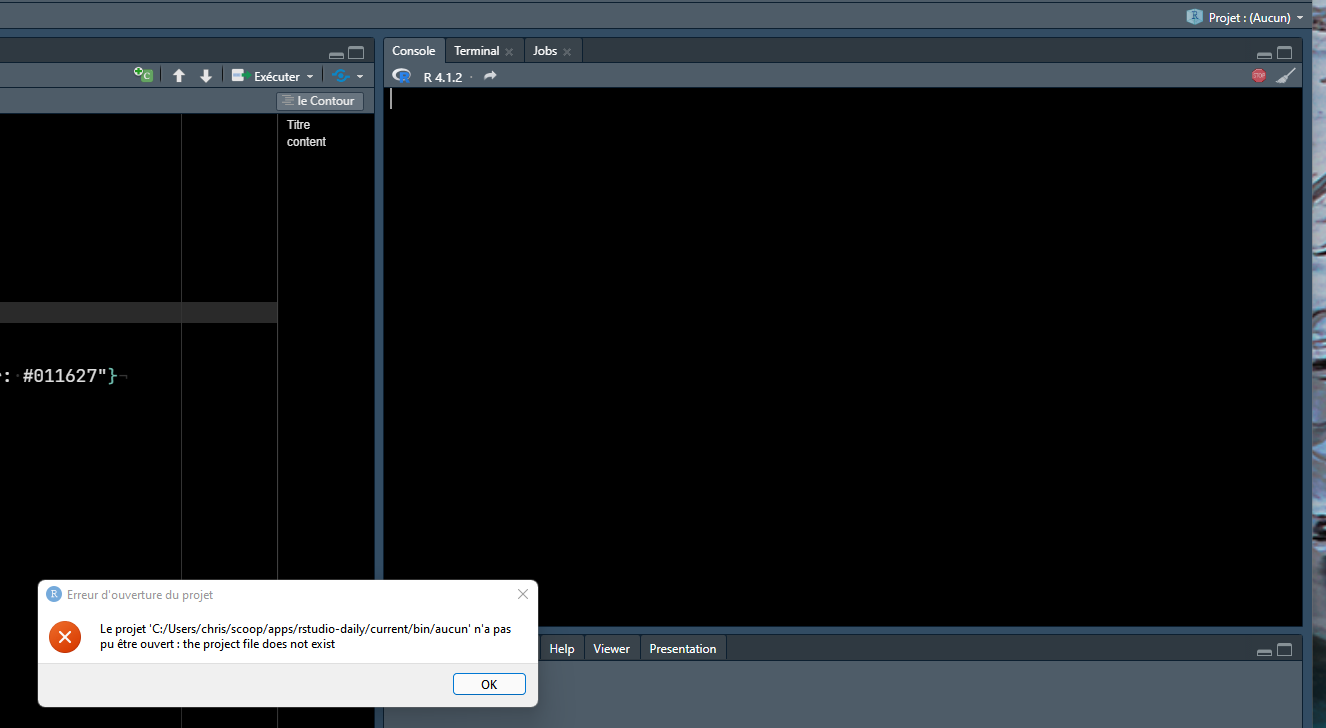Viewport: 1326px width, 728px height.
Task: Open console in a new window via arrow icon
Action: (x=489, y=76)
